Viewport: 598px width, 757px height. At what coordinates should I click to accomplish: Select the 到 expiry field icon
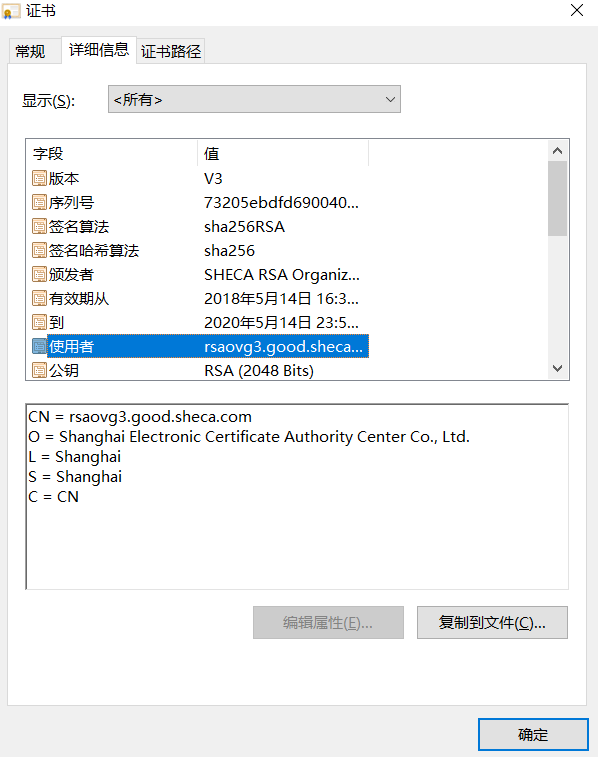click(x=39, y=322)
